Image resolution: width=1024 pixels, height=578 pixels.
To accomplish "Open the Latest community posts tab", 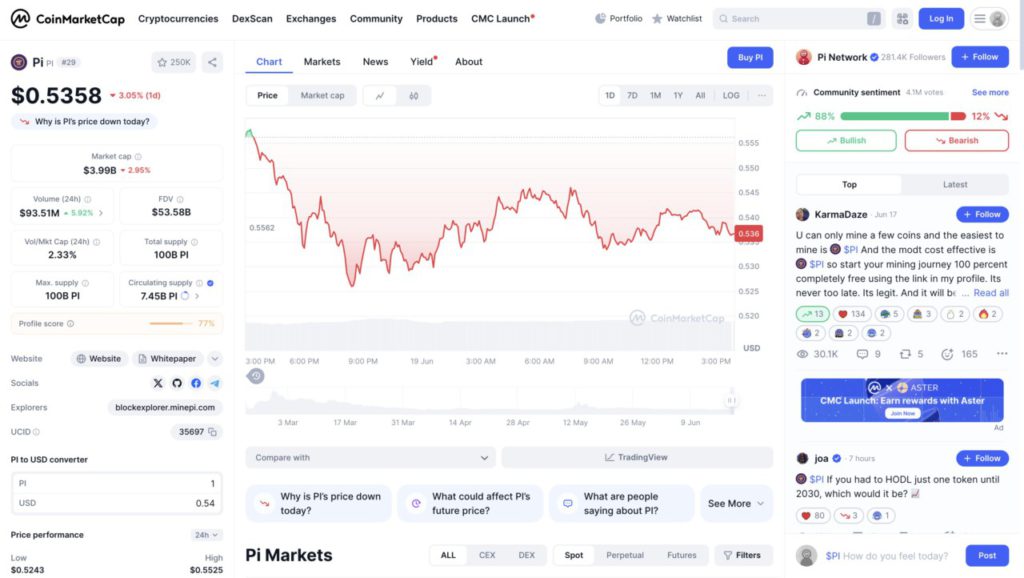I will (x=955, y=185).
